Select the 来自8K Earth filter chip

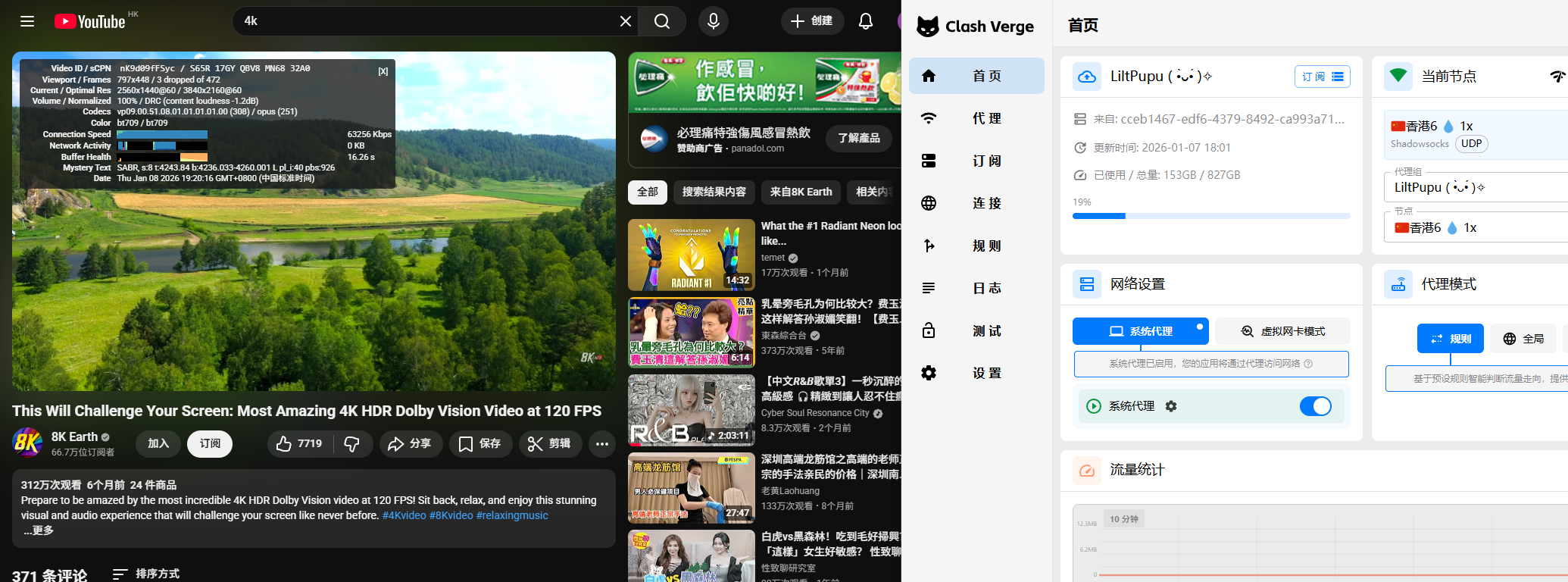801,192
